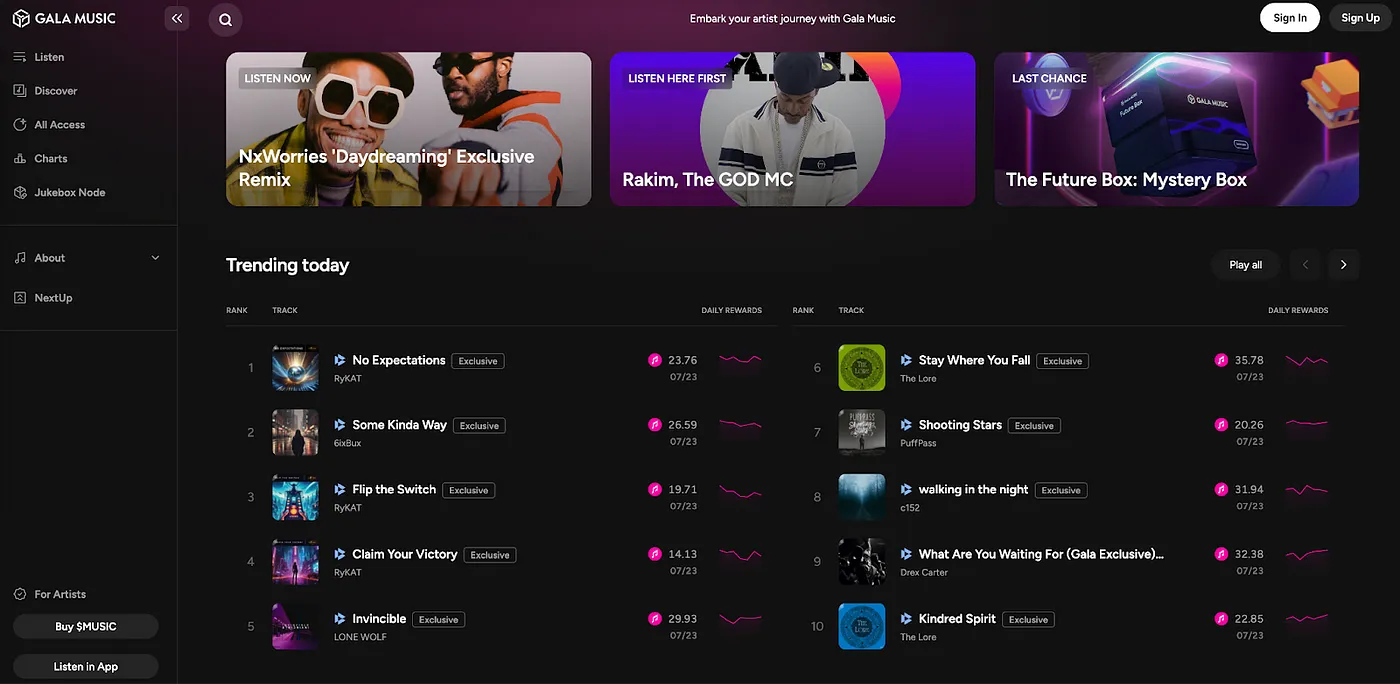Open the Discover menu item
The image size is (1400, 684).
pyautogui.click(x=55, y=91)
